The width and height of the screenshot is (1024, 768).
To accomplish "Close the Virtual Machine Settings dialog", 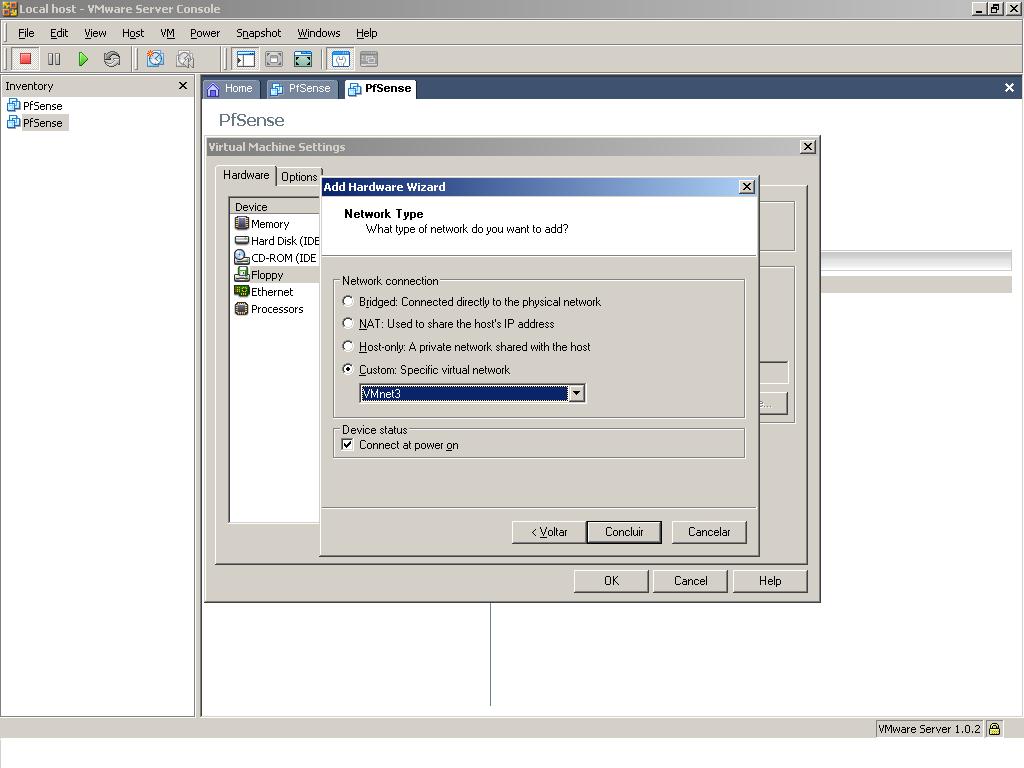I will (x=808, y=146).
